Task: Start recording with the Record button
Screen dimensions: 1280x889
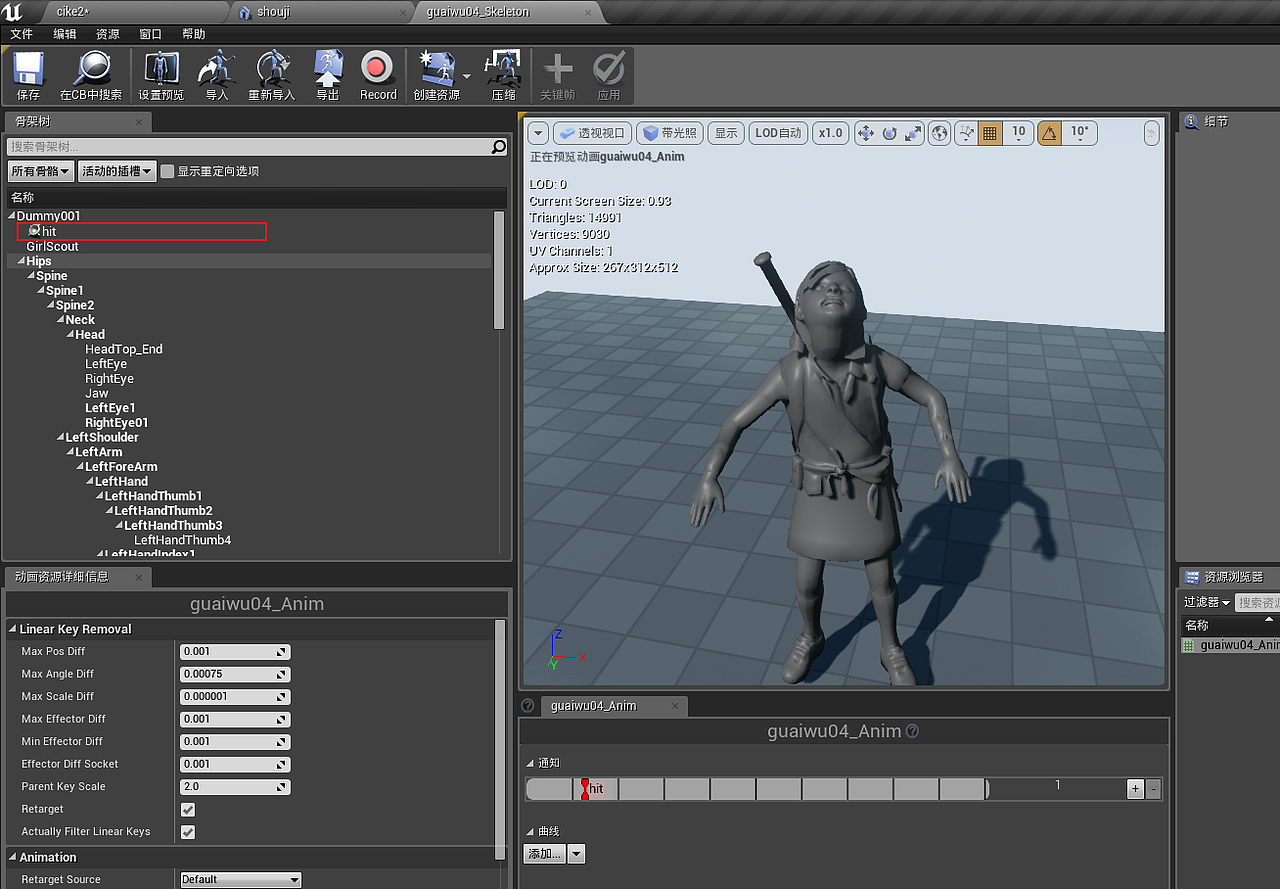Action: 378,69
